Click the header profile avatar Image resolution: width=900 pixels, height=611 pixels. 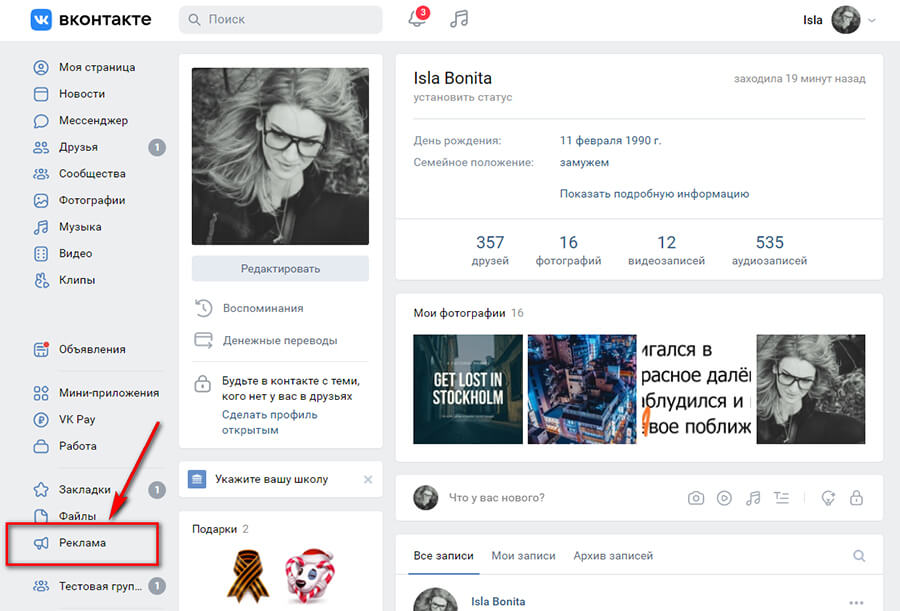tap(846, 20)
